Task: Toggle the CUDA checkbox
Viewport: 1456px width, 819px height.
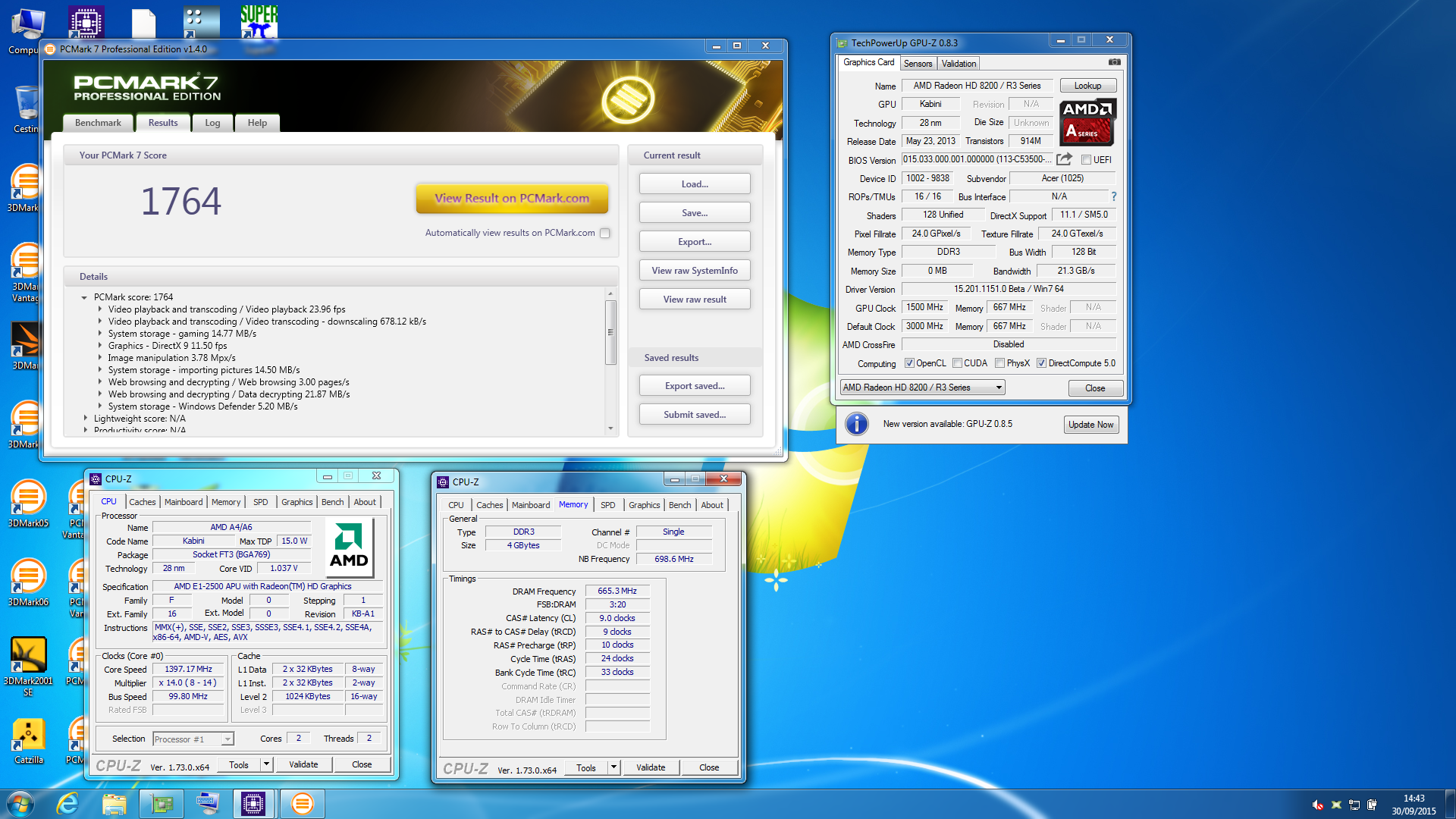Action: (x=958, y=363)
